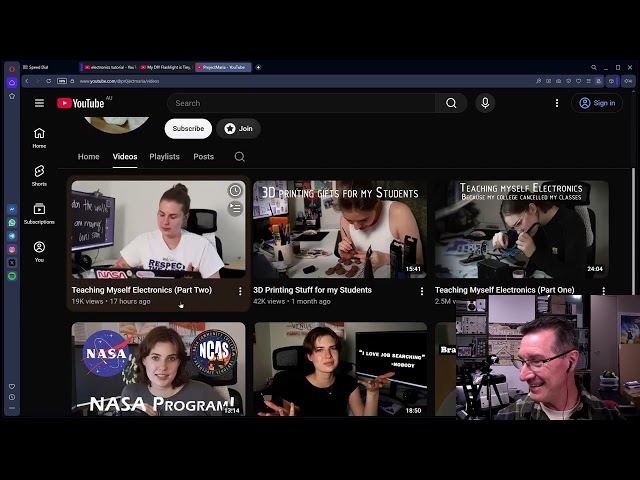
Task: Click the 42K views · 1 month ago text
Action: click(x=292, y=301)
